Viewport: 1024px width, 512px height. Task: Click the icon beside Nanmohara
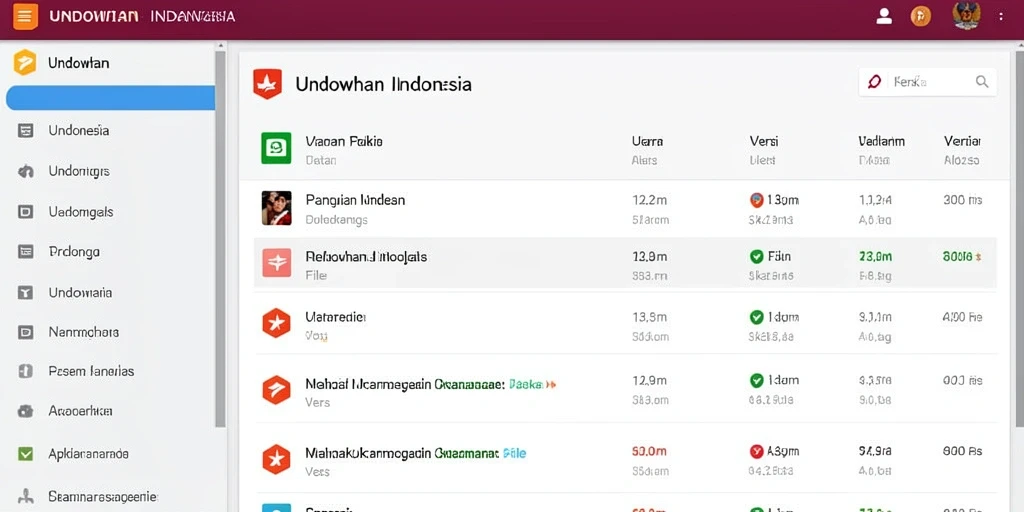(x=25, y=332)
